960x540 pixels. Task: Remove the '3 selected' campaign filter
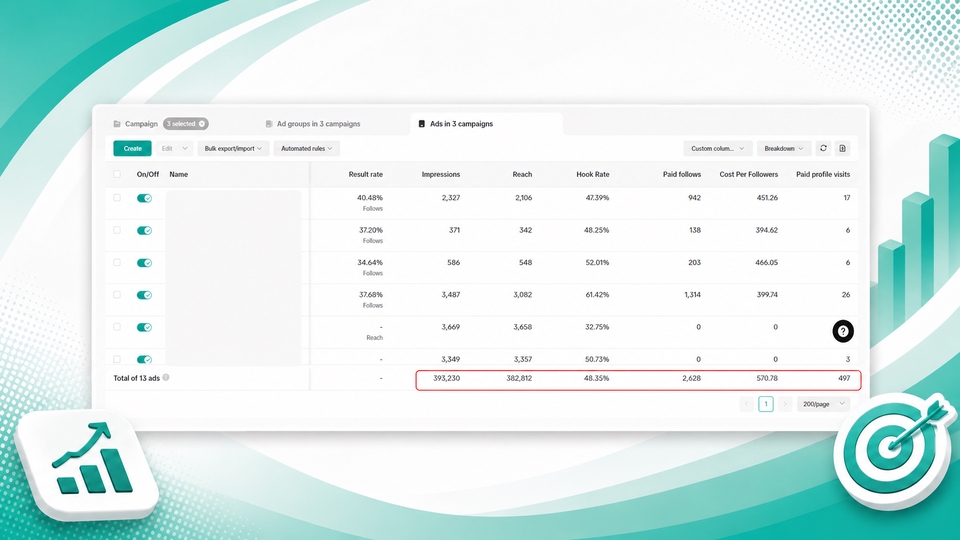[202, 124]
